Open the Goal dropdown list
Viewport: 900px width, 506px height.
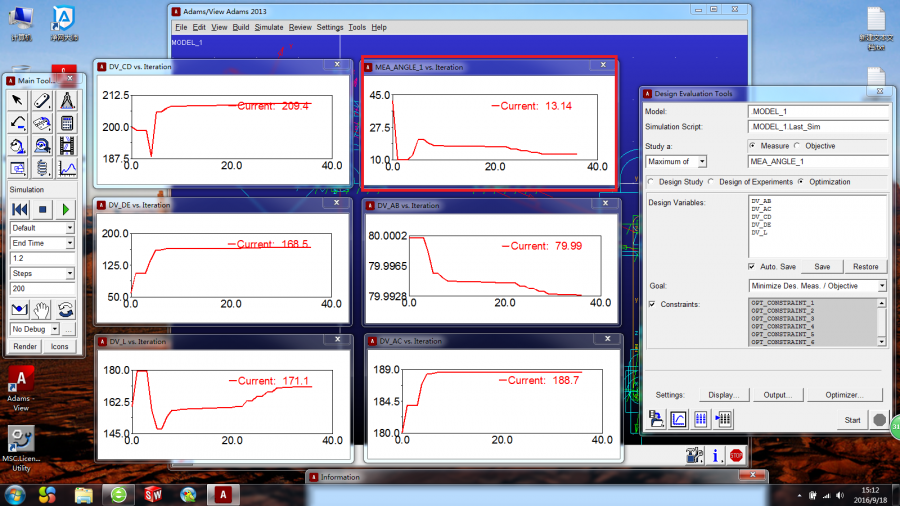click(817, 286)
